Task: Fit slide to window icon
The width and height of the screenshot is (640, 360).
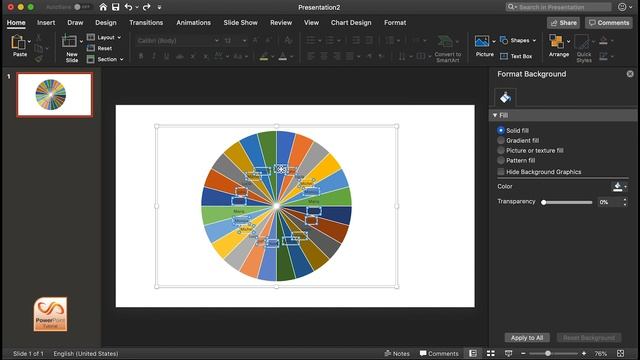Action: [620, 353]
